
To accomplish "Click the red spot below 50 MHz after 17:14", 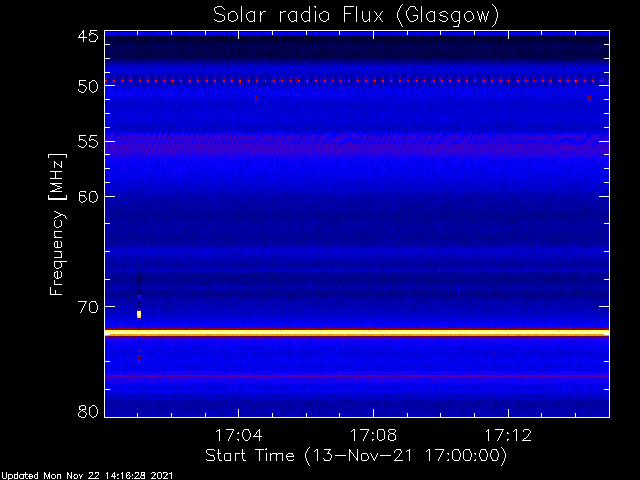I will tap(589, 98).
